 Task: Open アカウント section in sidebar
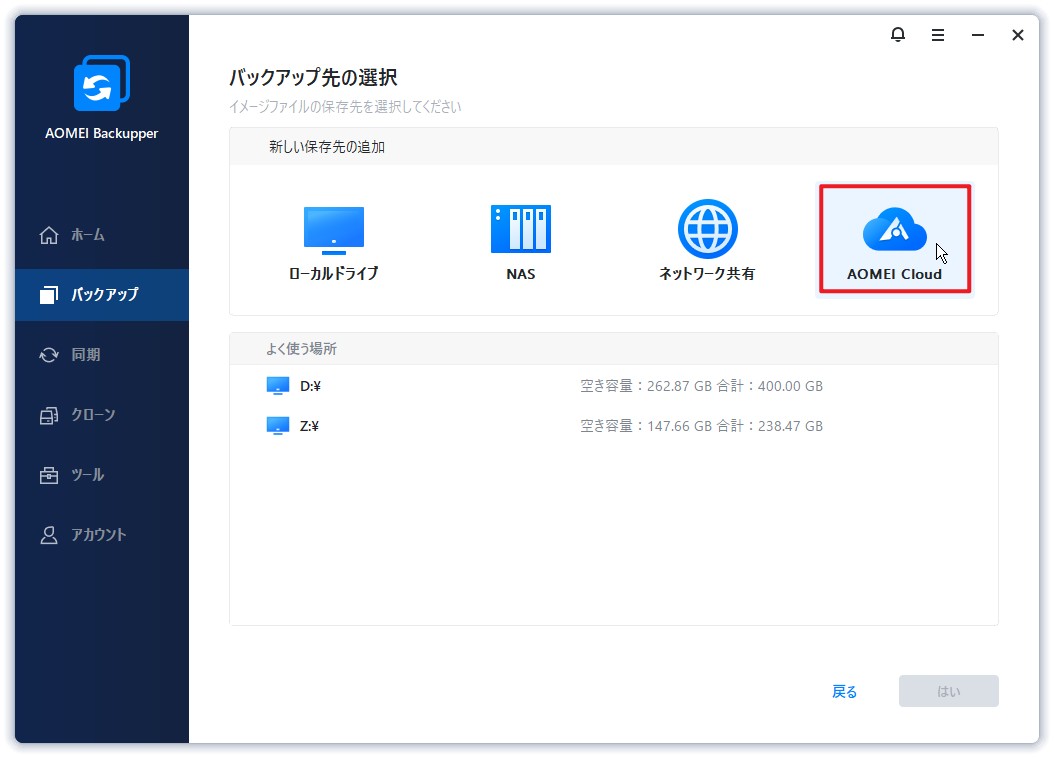click(102, 534)
